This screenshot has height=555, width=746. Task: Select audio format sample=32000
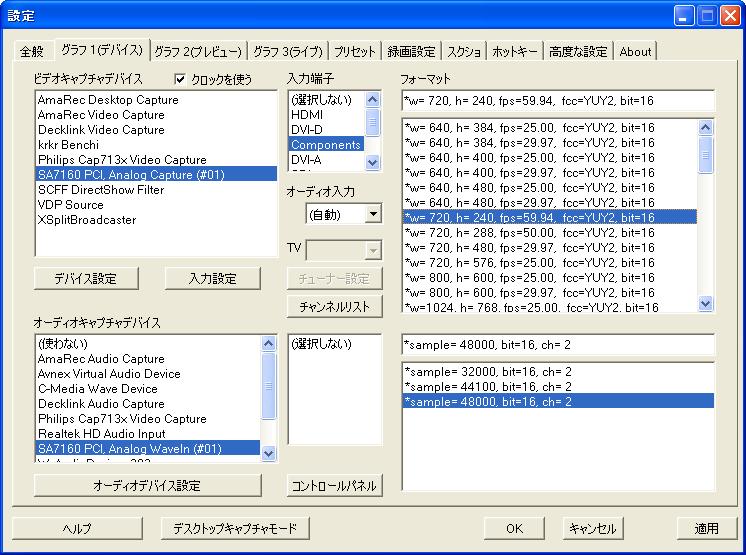(558, 371)
